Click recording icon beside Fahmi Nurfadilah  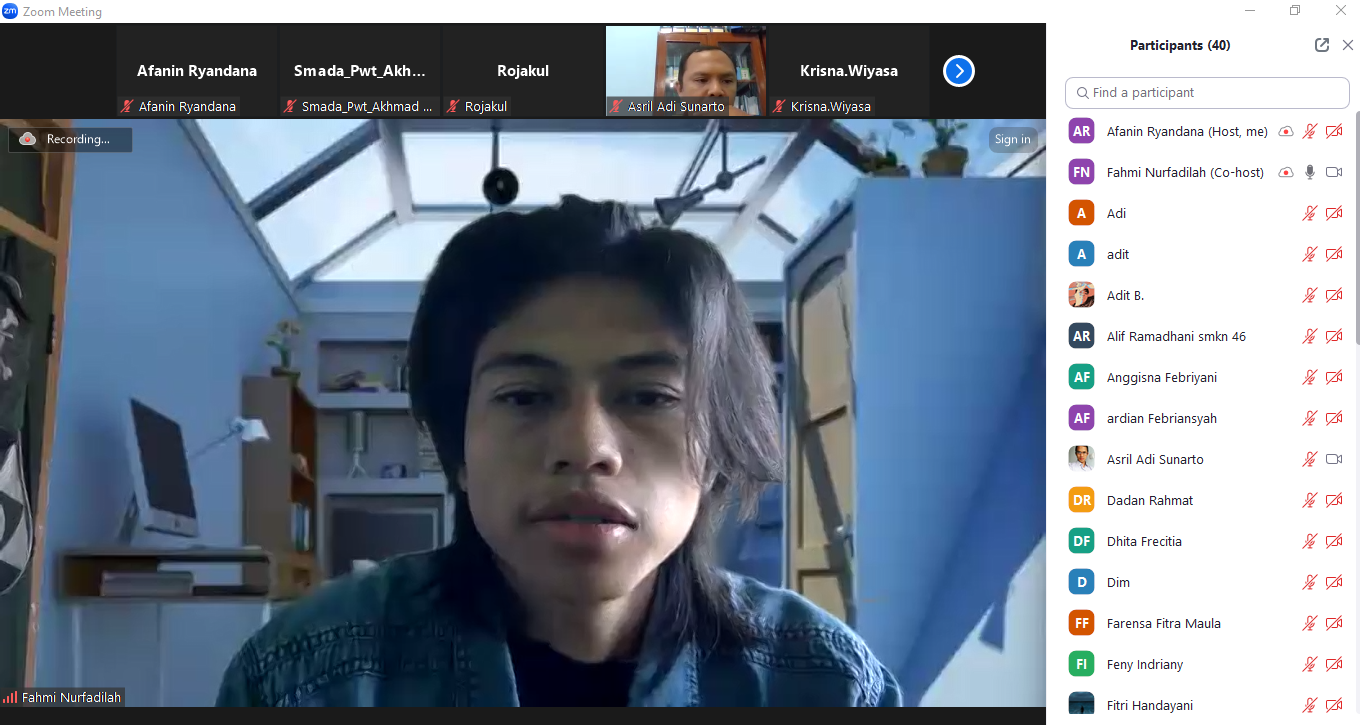tap(1286, 172)
